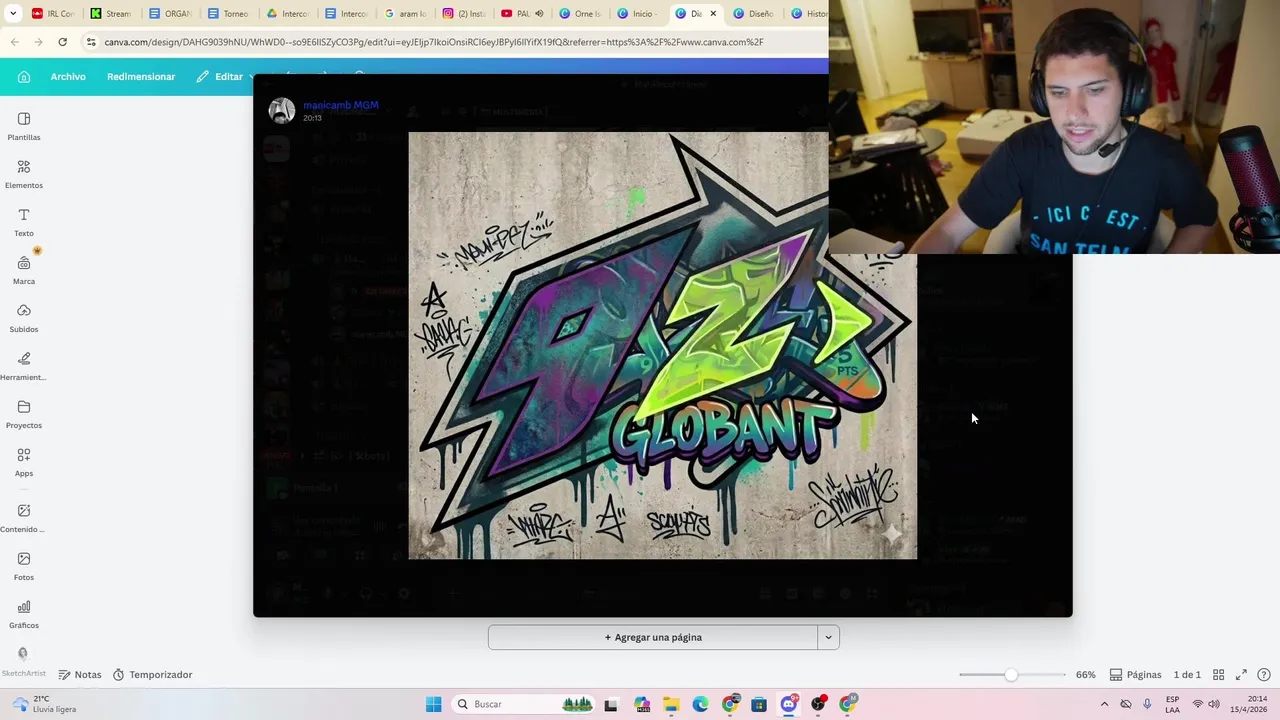Image resolution: width=1280 pixels, height=720 pixels.
Task: Open the Páginas view
Action: [1135, 675]
